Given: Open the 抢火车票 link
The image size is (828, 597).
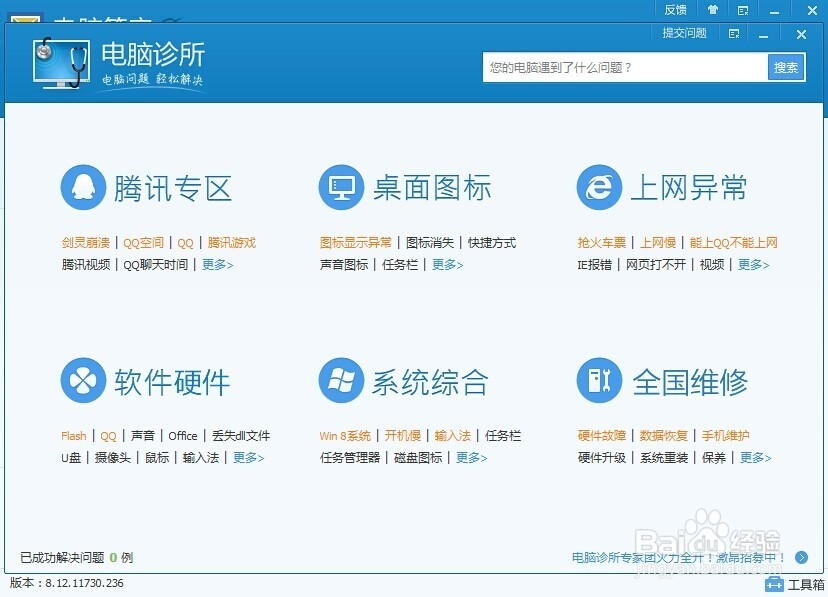Looking at the screenshot, I should point(601,243).
